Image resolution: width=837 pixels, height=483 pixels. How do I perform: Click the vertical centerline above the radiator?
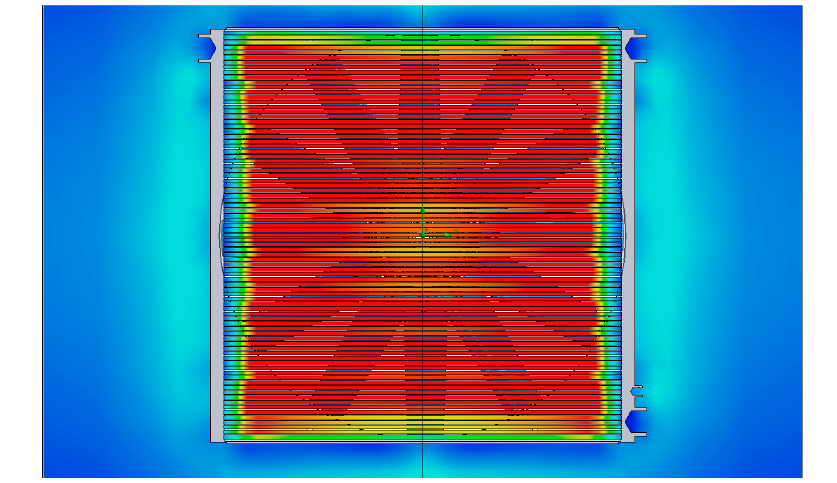click(422, 15)
